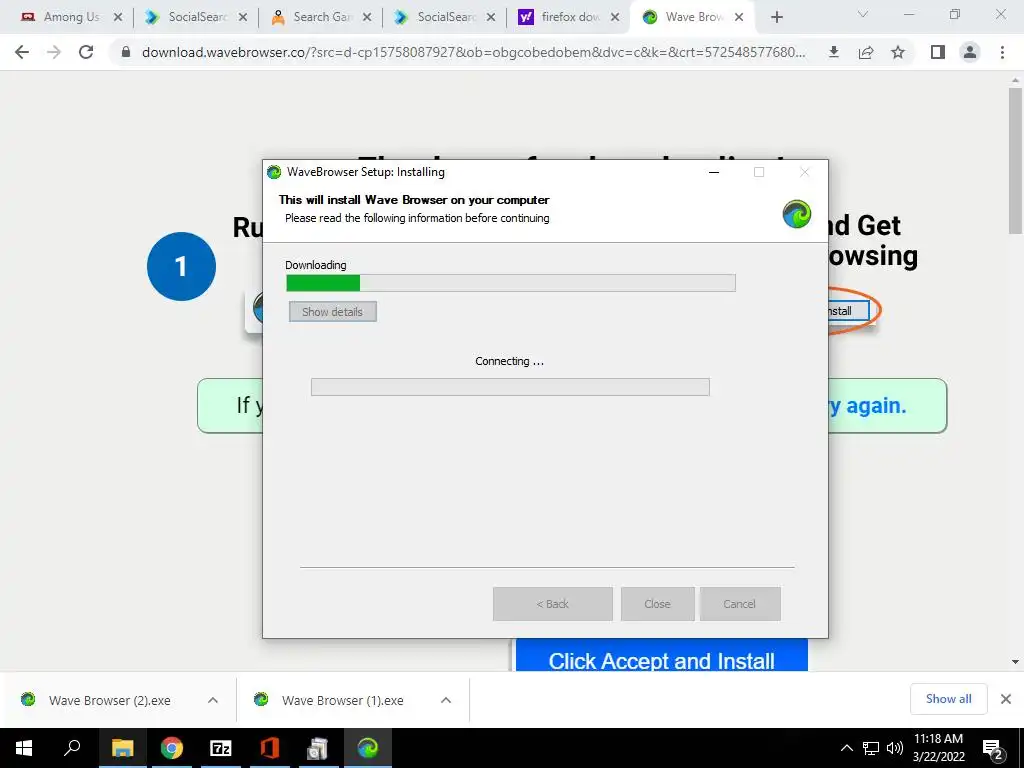1024x768 pixels.
Task: Open File Explorer from taskbar
Action: click(122, 748)
